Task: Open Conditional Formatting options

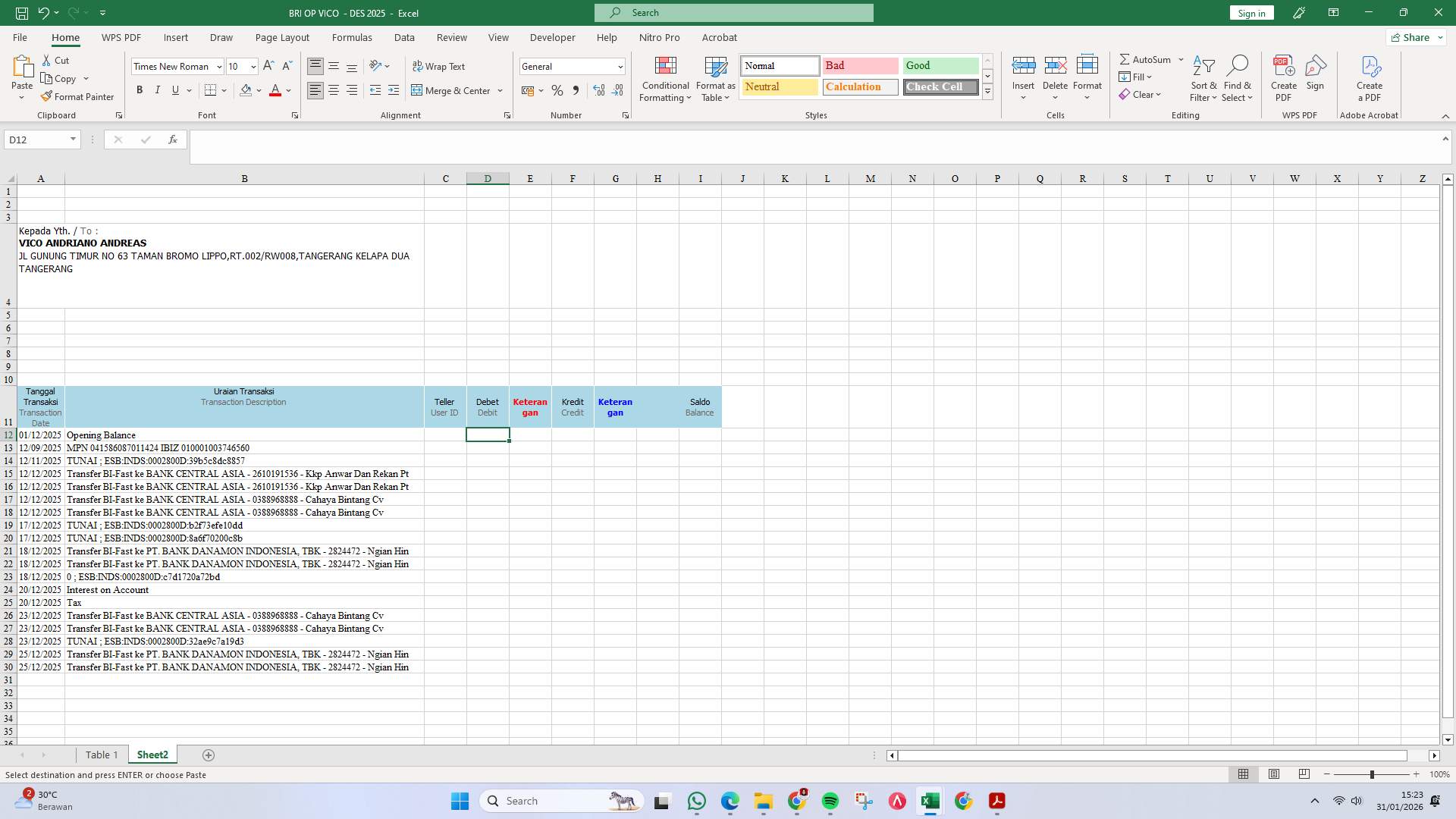Action: tap(665, 78)
